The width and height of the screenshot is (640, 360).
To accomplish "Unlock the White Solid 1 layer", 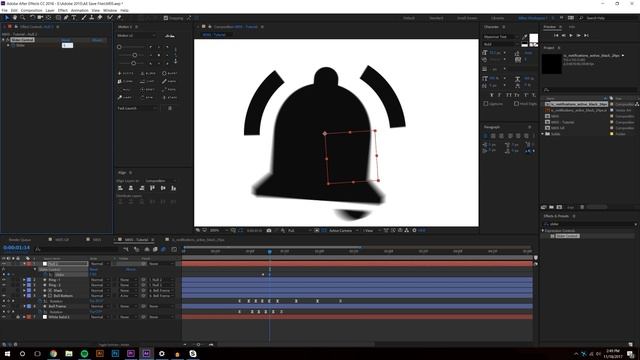I will [18, 317].
